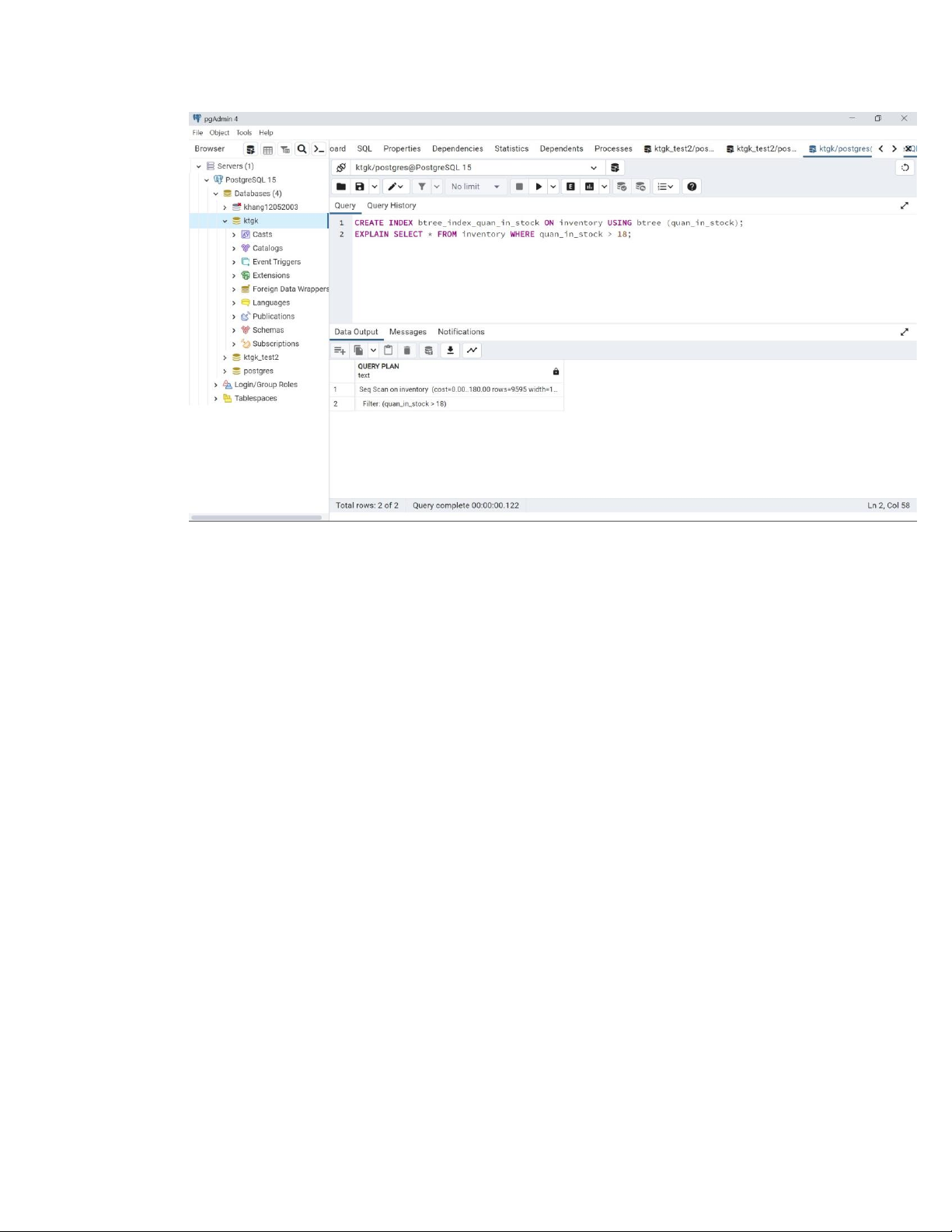Switch to the Query History tab
952x1232 pixels.
tap(392, 206)
